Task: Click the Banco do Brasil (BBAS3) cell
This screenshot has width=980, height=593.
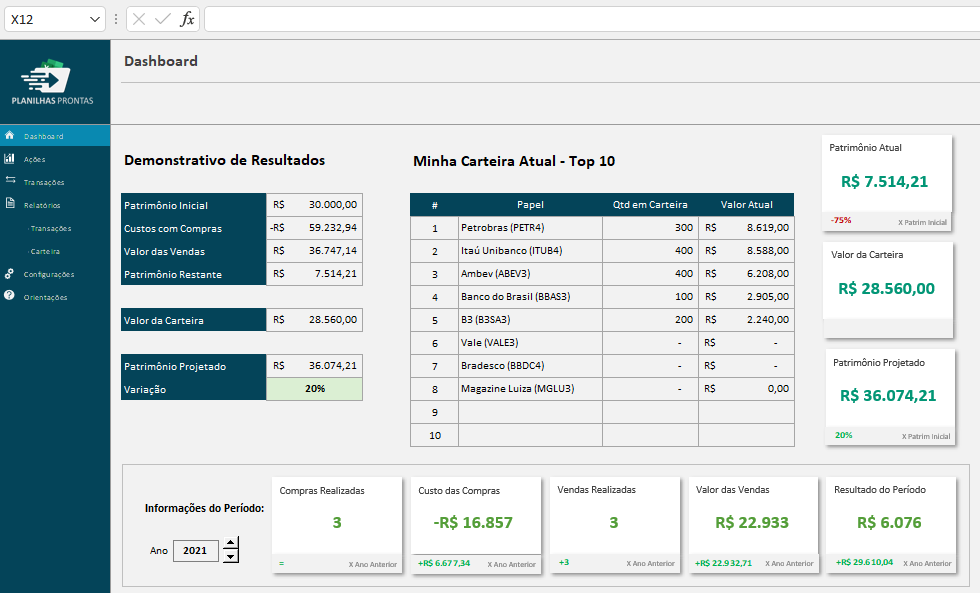Action: point(530,297)
